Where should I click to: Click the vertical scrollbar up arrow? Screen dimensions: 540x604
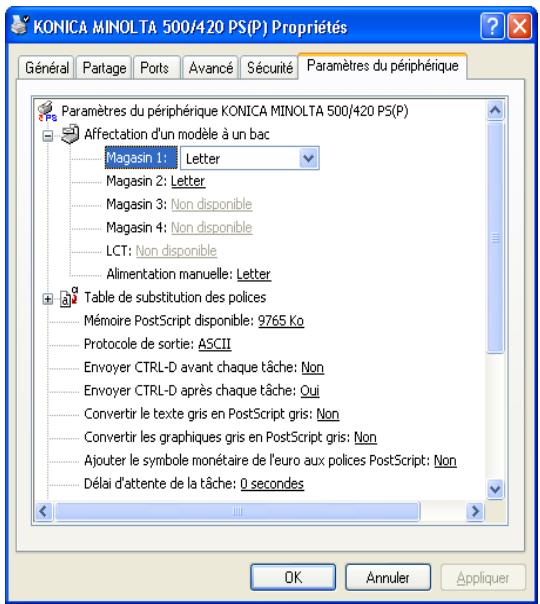coord(495,111)
